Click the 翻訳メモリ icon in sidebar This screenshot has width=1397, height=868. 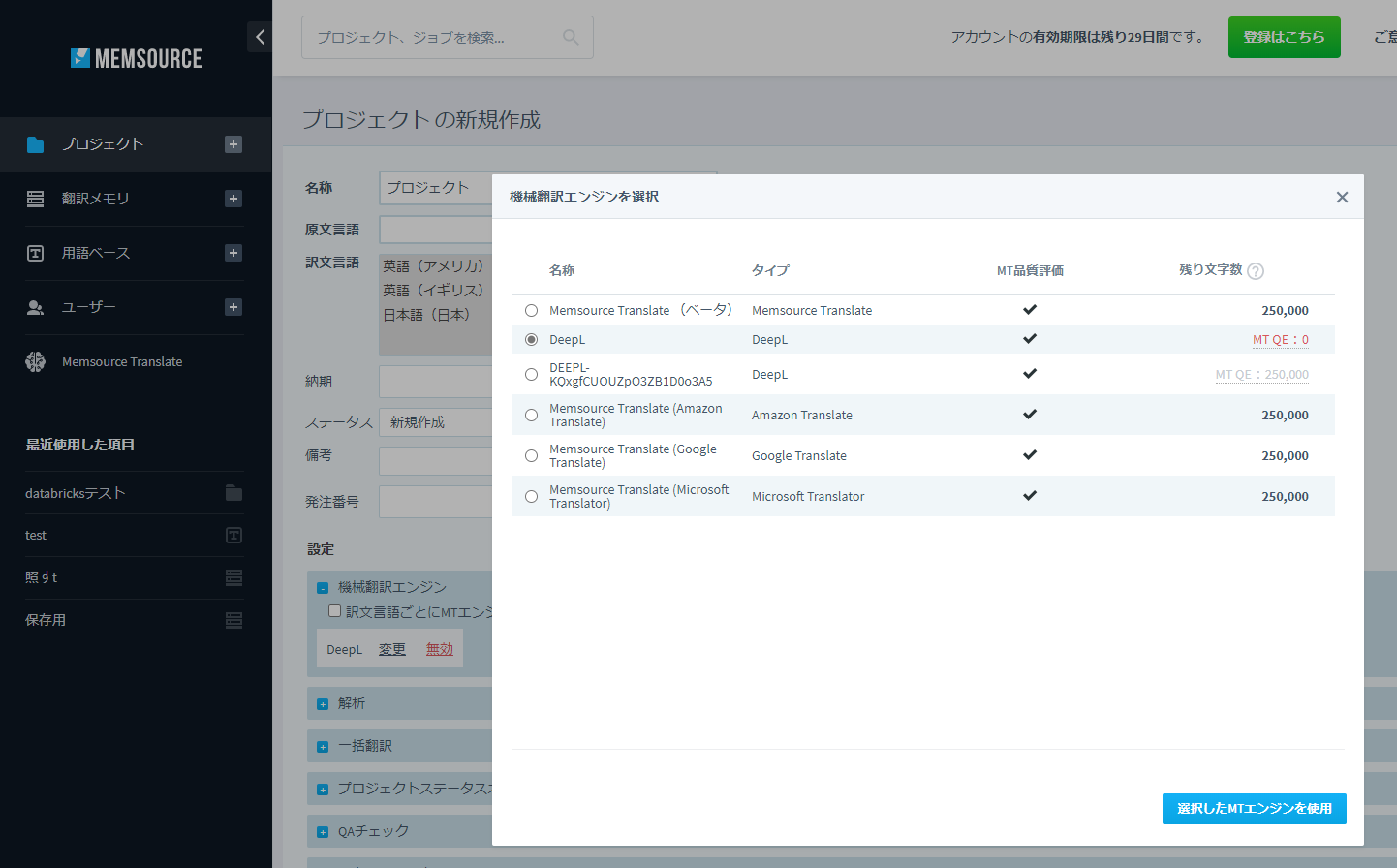pos(35,199)
